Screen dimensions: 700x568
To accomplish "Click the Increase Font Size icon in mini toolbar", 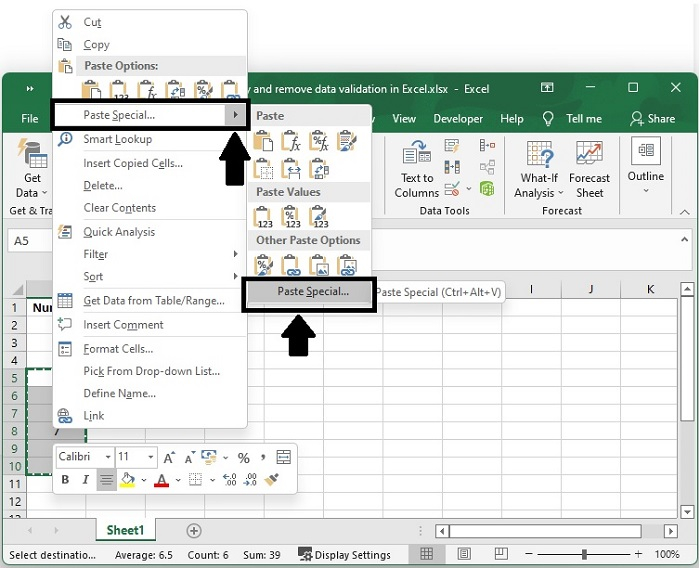I will click(x=169, y=457).
